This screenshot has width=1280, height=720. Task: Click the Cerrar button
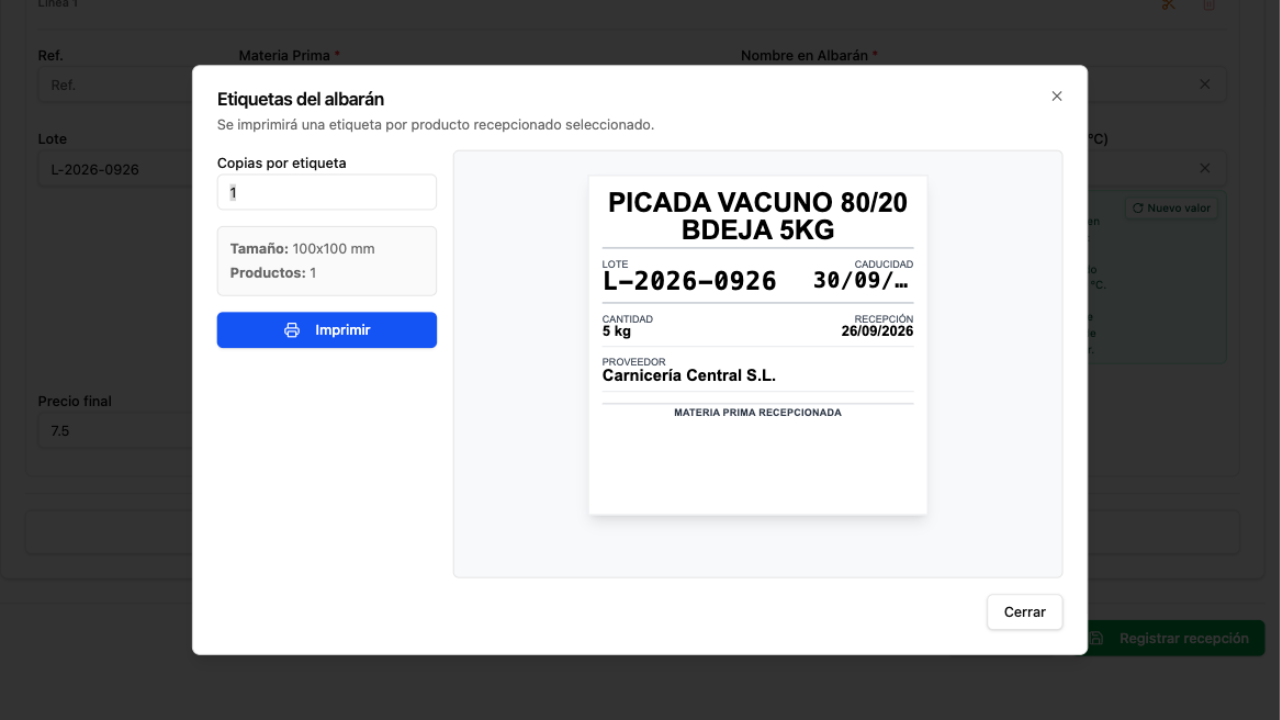(x=1025, y=612)
